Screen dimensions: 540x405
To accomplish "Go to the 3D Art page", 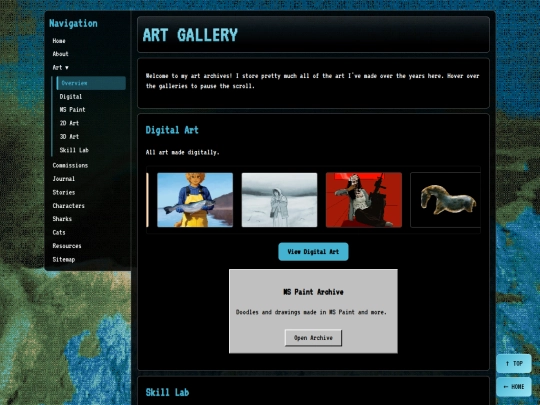I will pos(69,136).
